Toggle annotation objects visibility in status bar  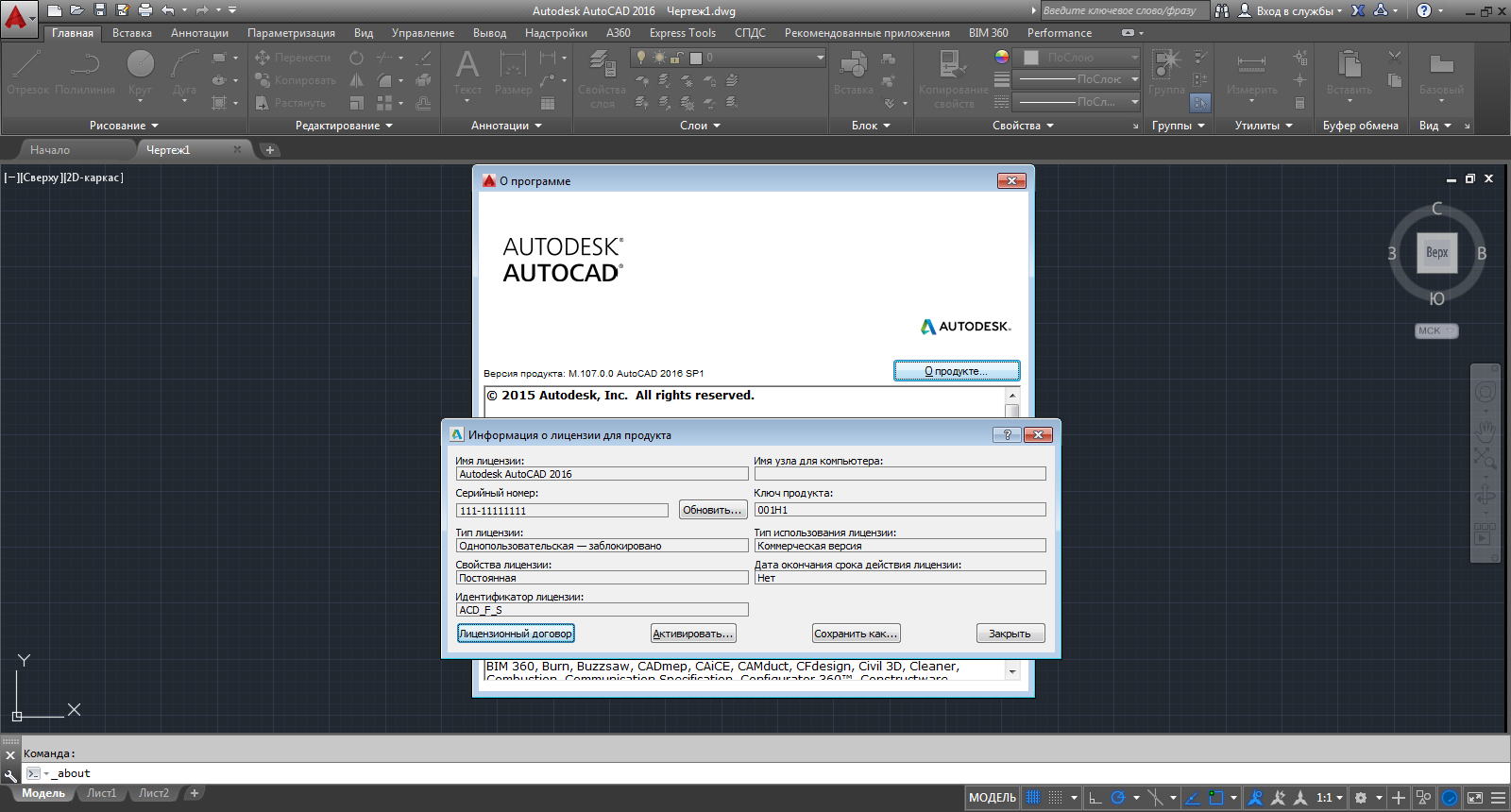[x=1255, y=798]
